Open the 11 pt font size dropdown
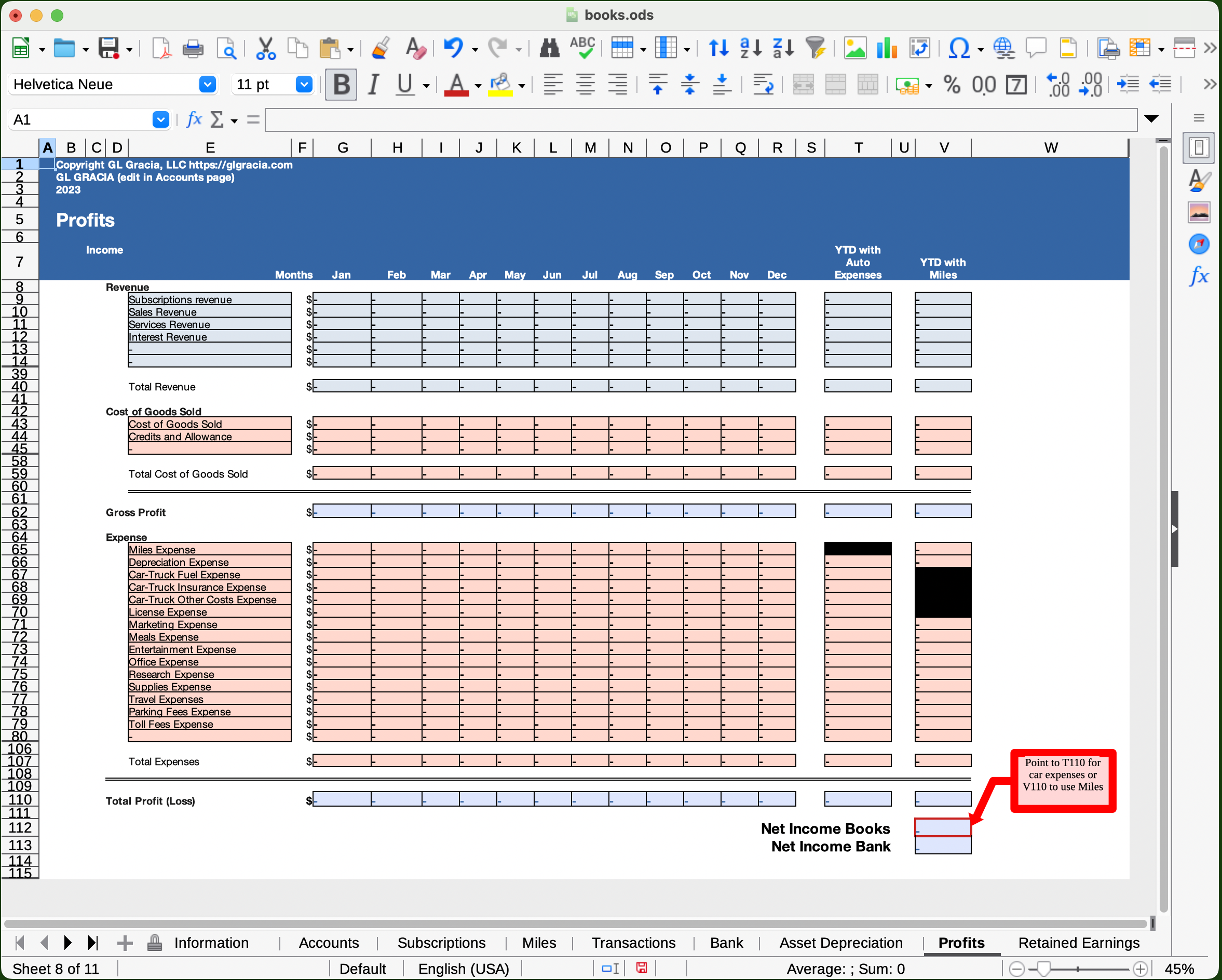Viewport: 1222px width, 980px height. tap(304, 85)
